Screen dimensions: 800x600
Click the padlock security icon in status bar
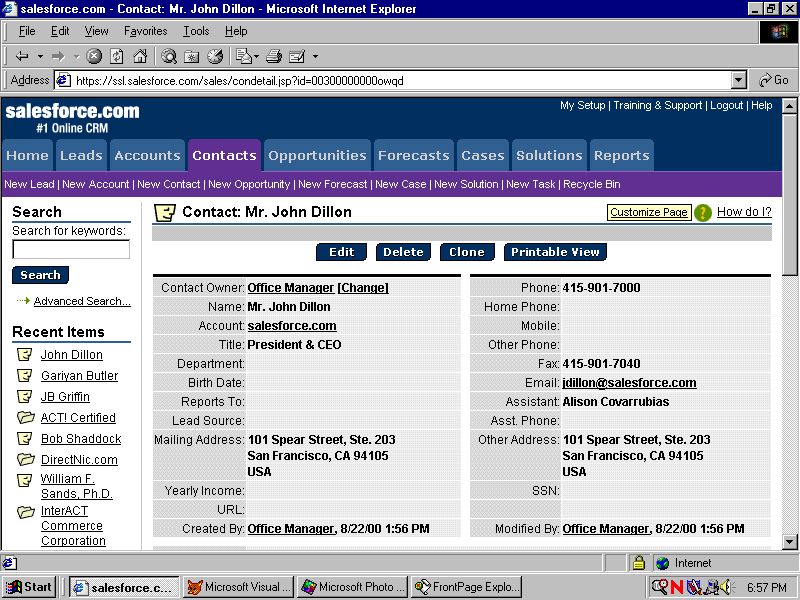point(638,563)
